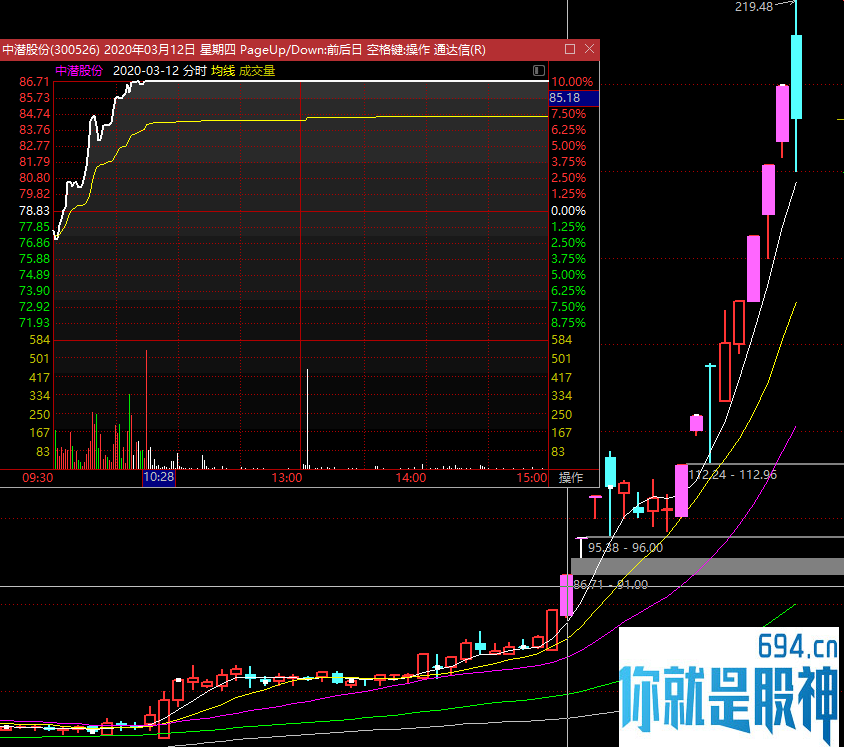Viewport: 844px width, 747px height.
Task: Click the 15:00 time label
Action: (x=532, y=477)
